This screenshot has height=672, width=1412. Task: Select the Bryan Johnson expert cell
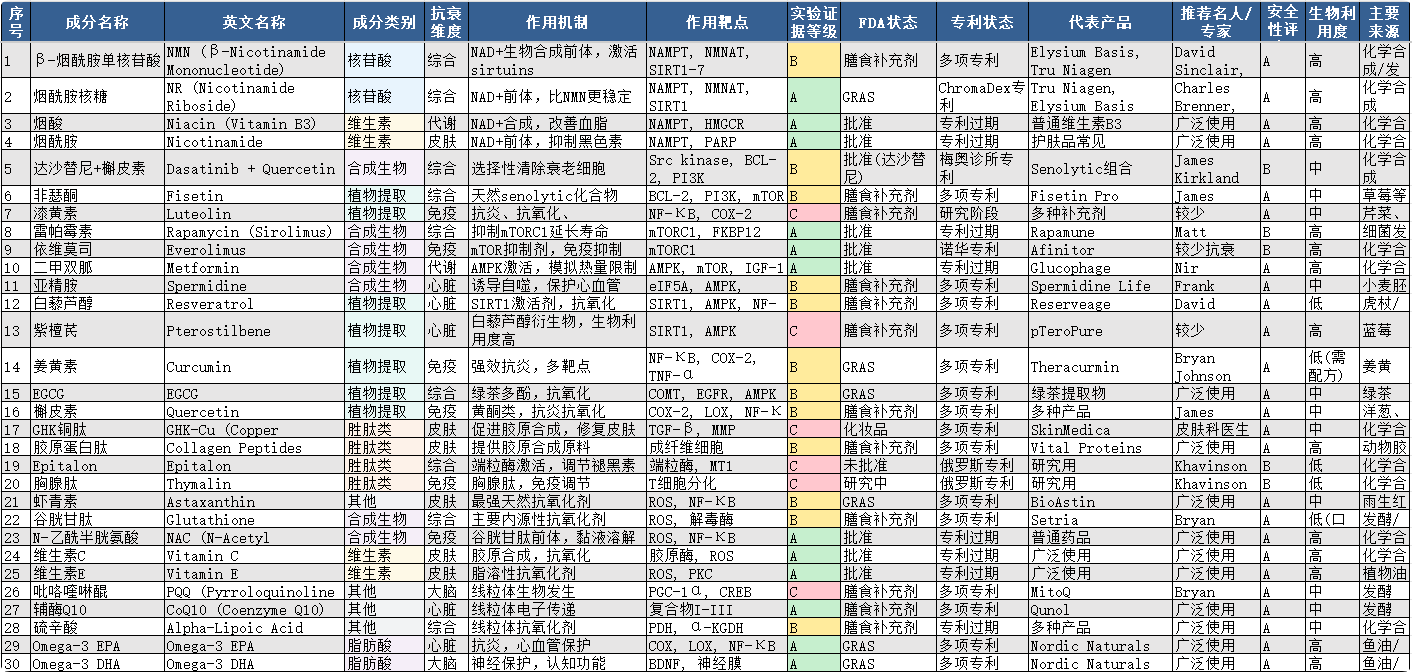1215,366
